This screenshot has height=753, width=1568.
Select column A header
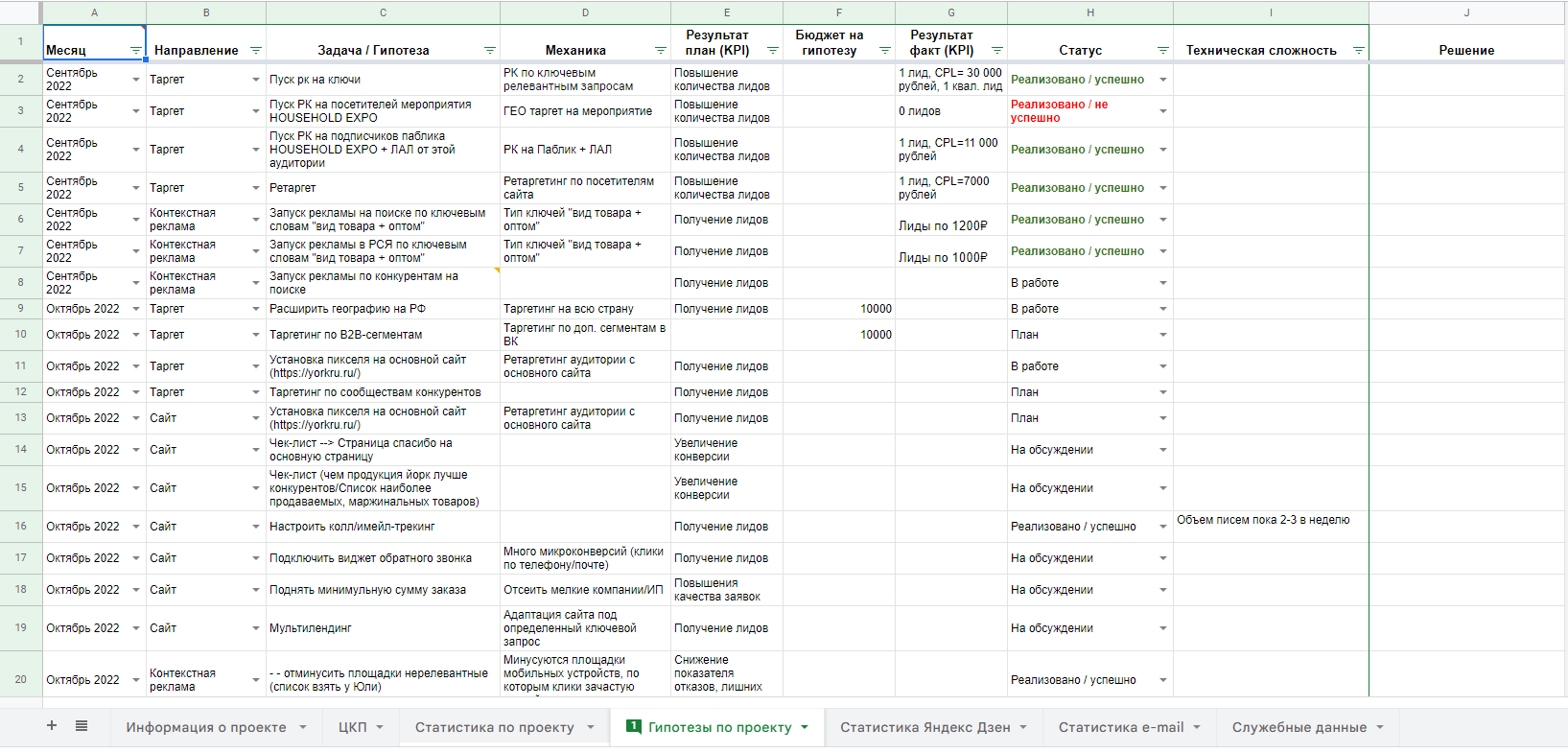click(94, 12)
